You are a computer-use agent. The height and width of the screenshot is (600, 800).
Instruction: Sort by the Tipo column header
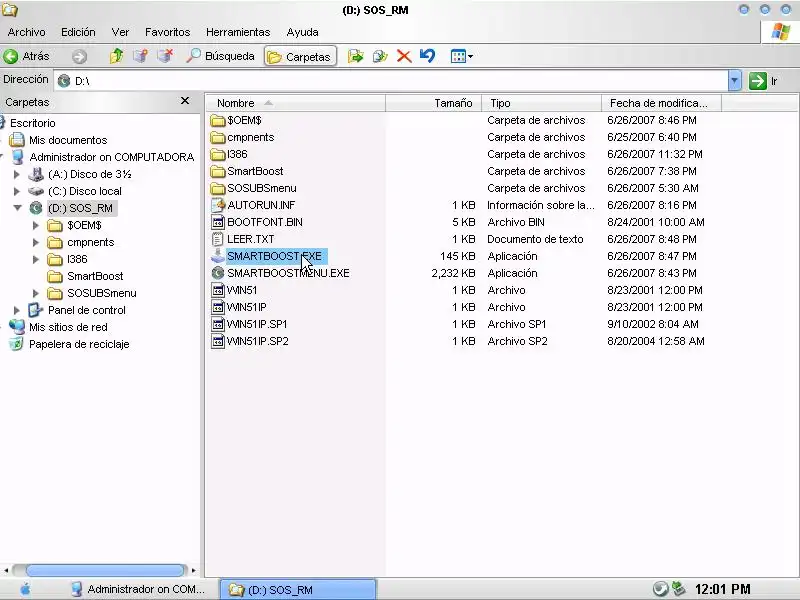(542, 103)
